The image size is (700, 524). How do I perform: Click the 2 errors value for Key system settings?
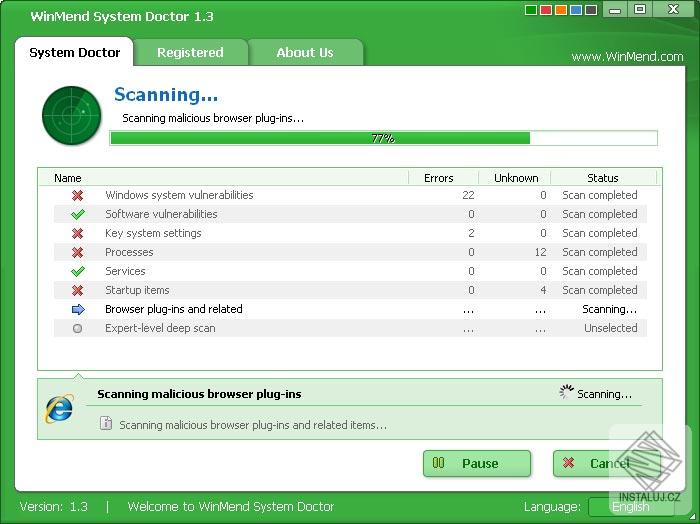click(x=471, y=233)
